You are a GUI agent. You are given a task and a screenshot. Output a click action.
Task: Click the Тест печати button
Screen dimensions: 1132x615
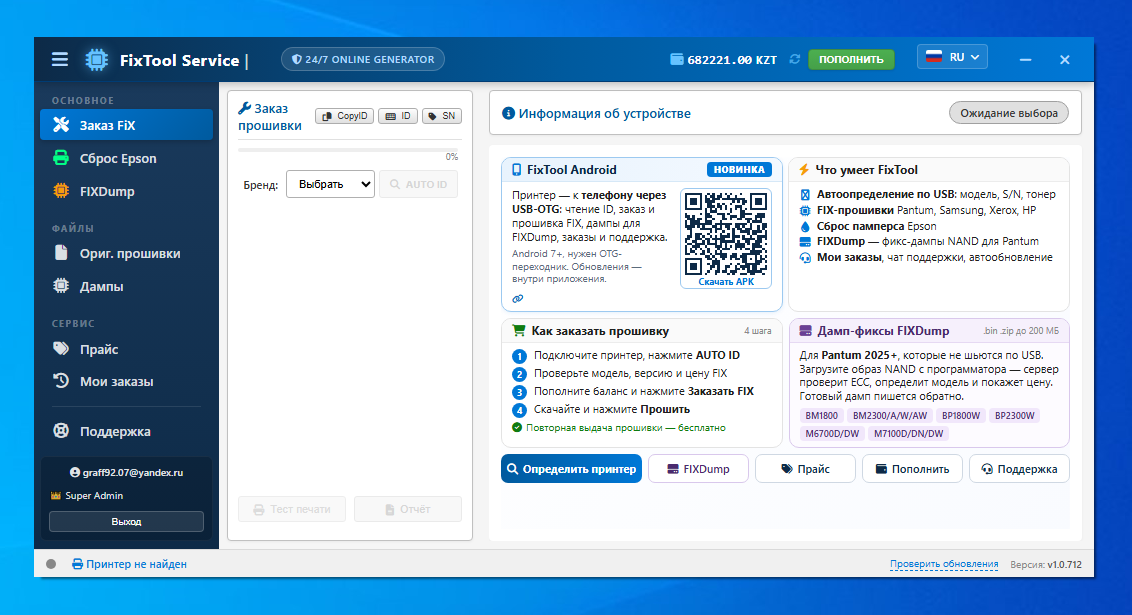292,509
